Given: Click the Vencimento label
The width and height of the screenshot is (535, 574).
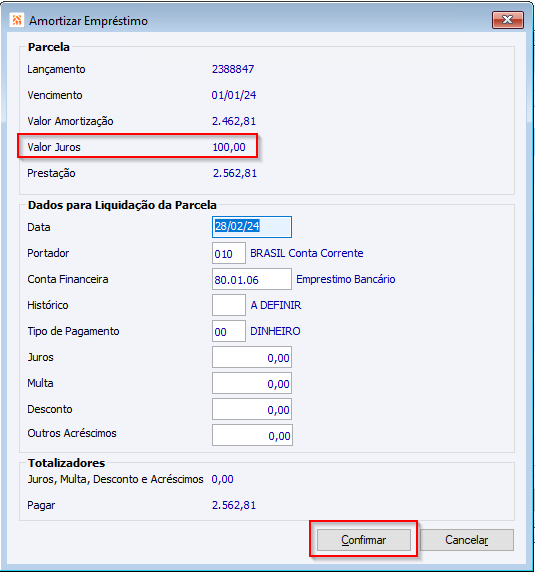Looking at the screenshot, I should coord(55,95).
